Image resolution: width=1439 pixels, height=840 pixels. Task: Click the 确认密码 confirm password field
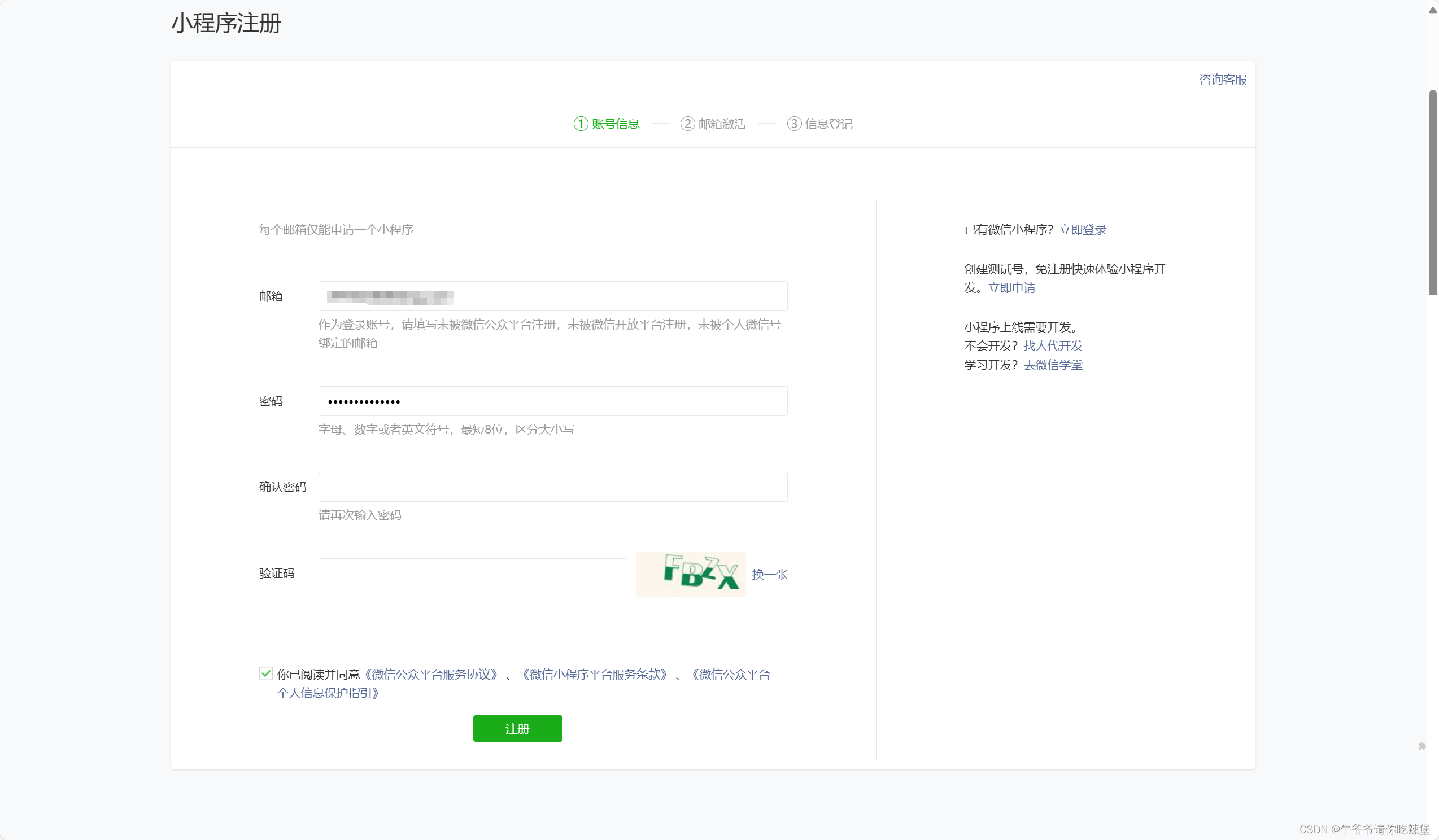pyautogui.click(x=552, y=487)
